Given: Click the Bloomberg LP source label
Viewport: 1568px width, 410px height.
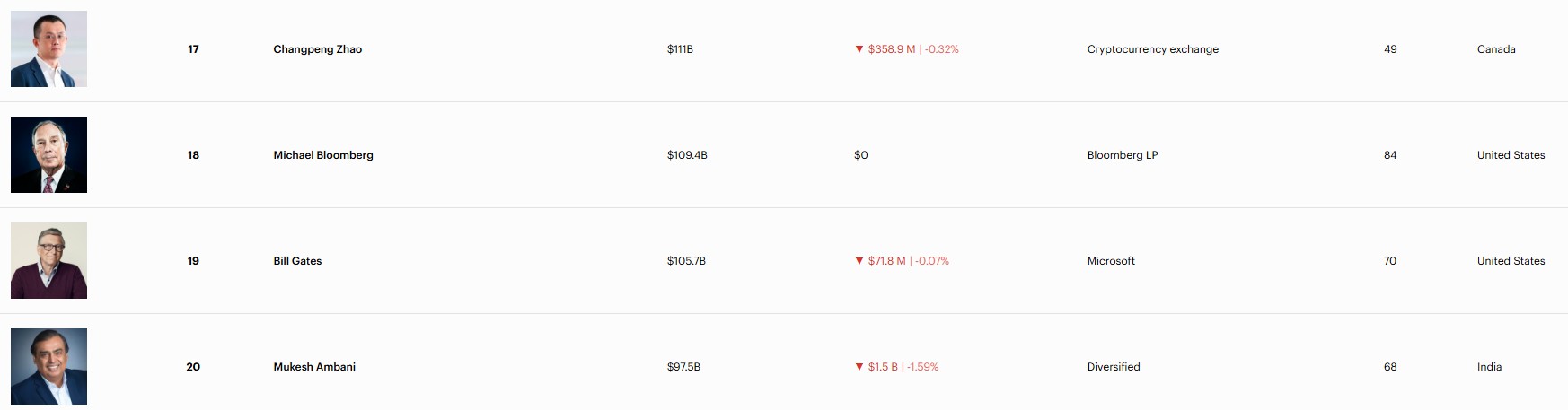Looking at the screenshot, I should tap(1123, 155).
